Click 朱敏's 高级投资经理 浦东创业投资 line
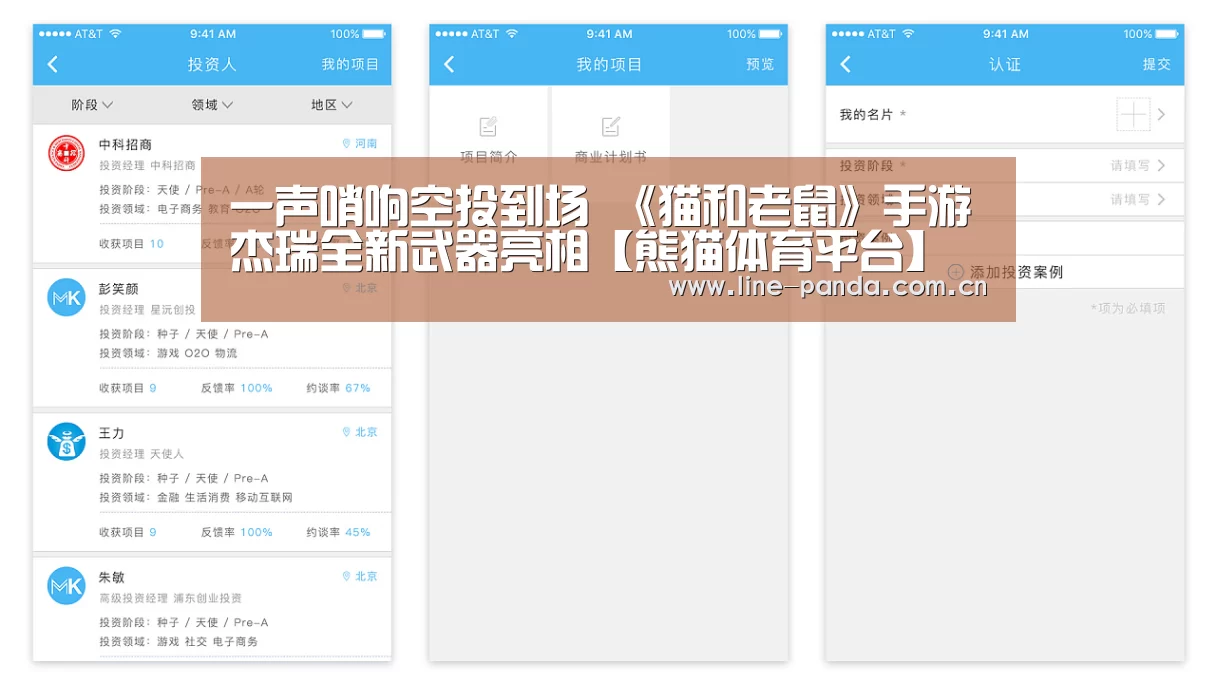 pyautogui.click(x=170, y=598)
